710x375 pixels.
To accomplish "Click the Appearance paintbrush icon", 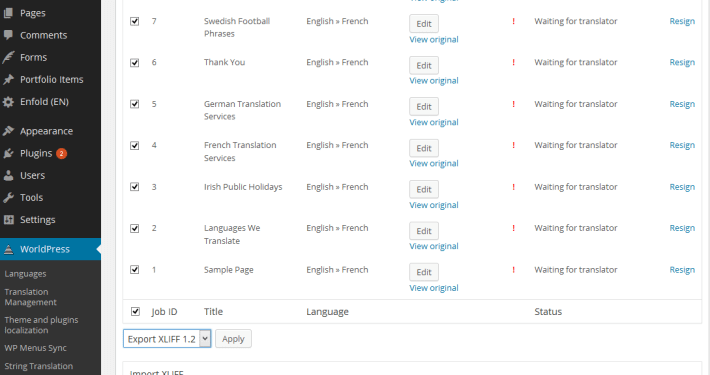I will (8, 131).
